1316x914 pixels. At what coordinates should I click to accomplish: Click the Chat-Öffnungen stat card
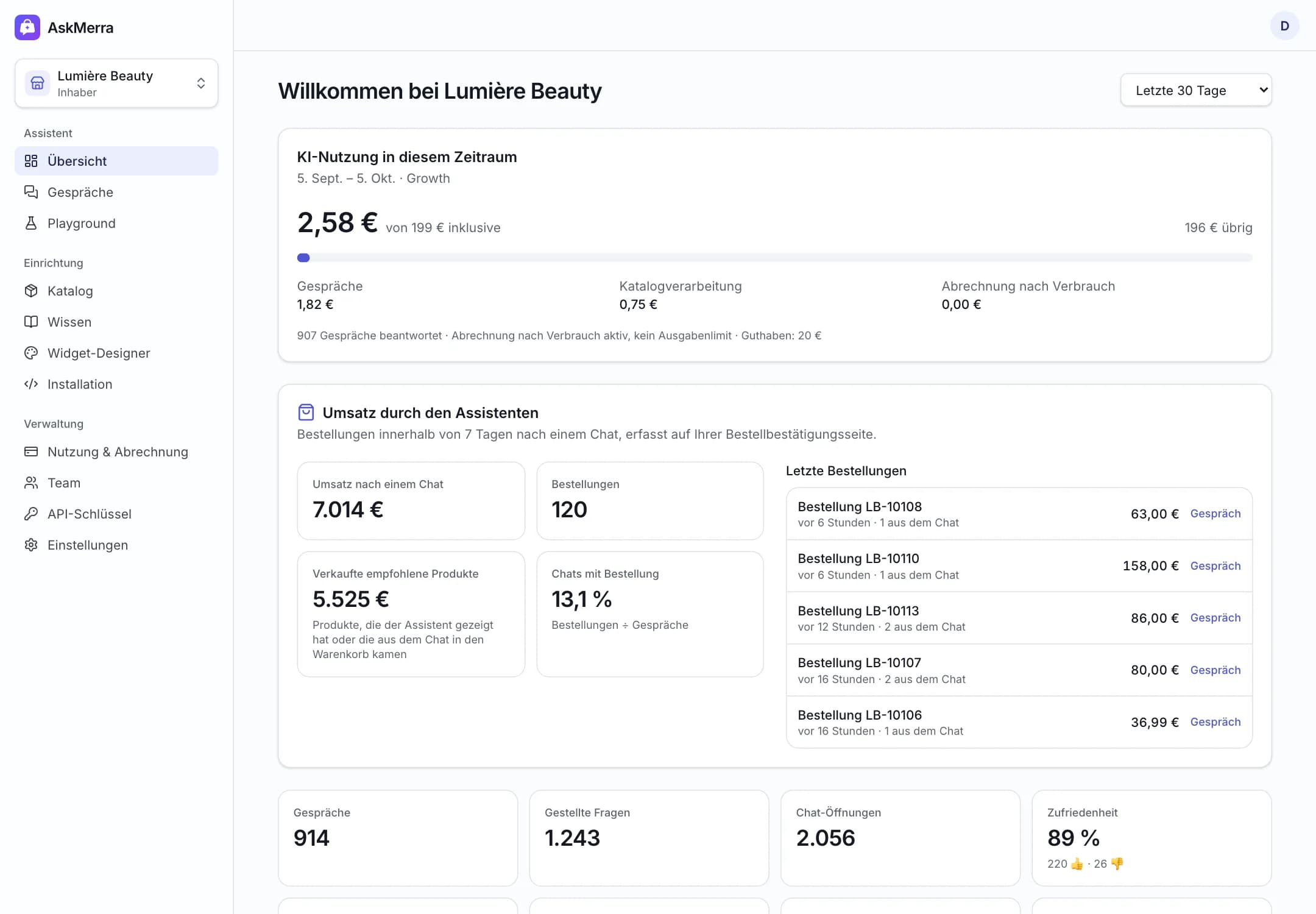pyautogui.click(x=900, y=838)
